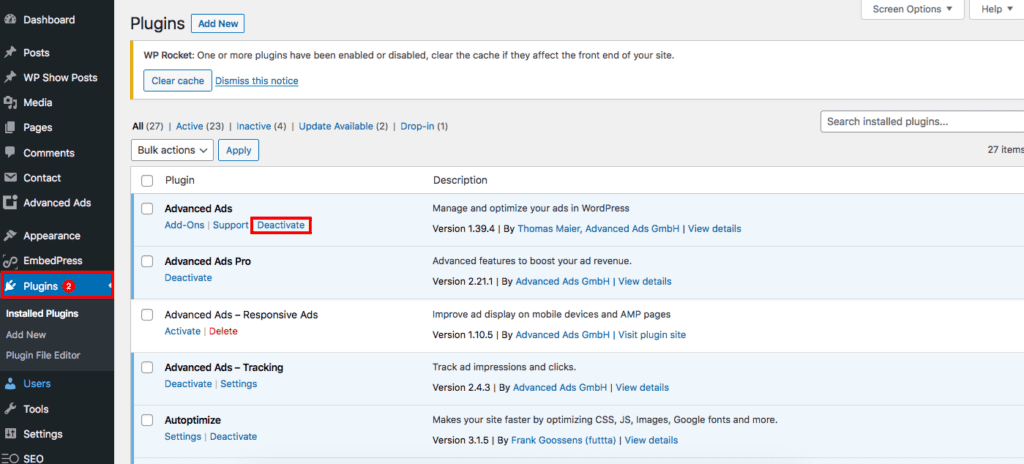Deactivate Advanced Ads Pro plugin
This screenshot has height=464, width=1024.
coord(188,278)
